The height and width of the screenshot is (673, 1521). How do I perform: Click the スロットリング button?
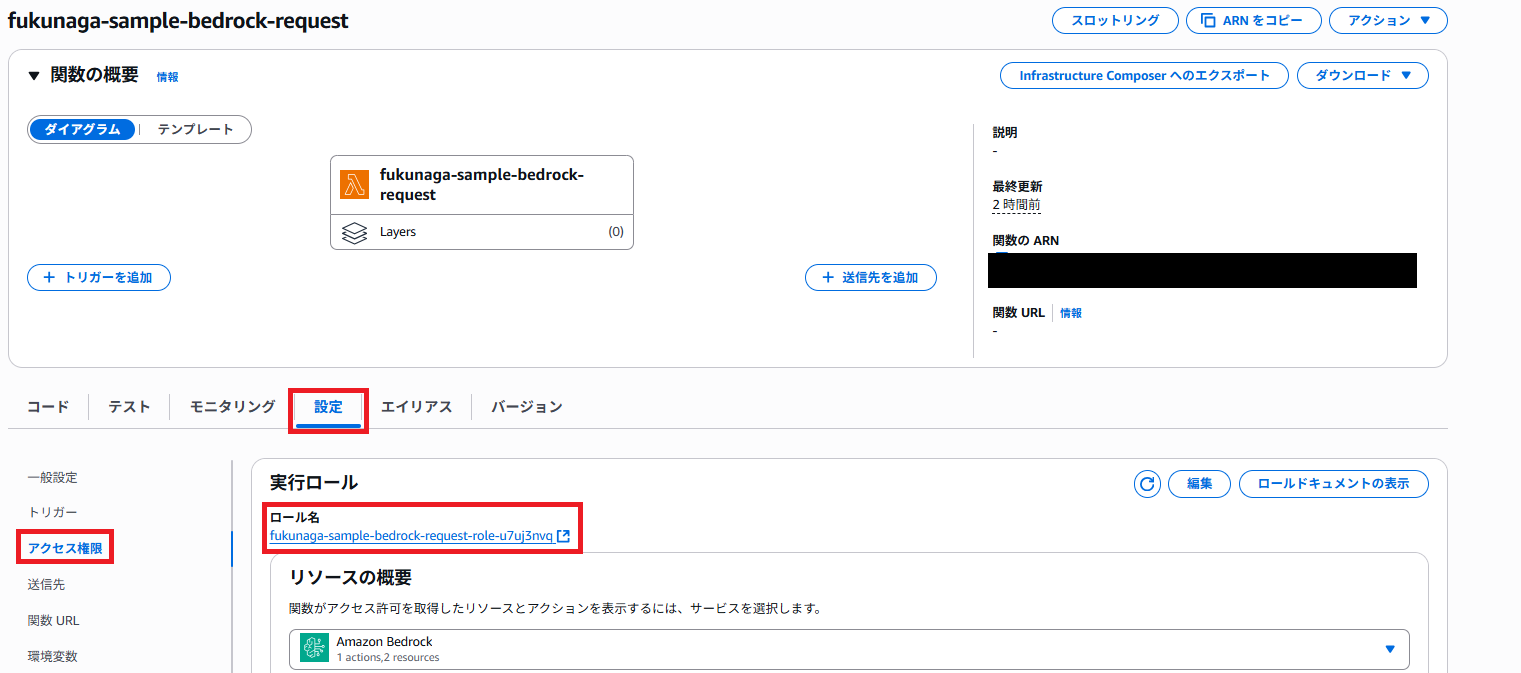click(x=1115, y=20)
